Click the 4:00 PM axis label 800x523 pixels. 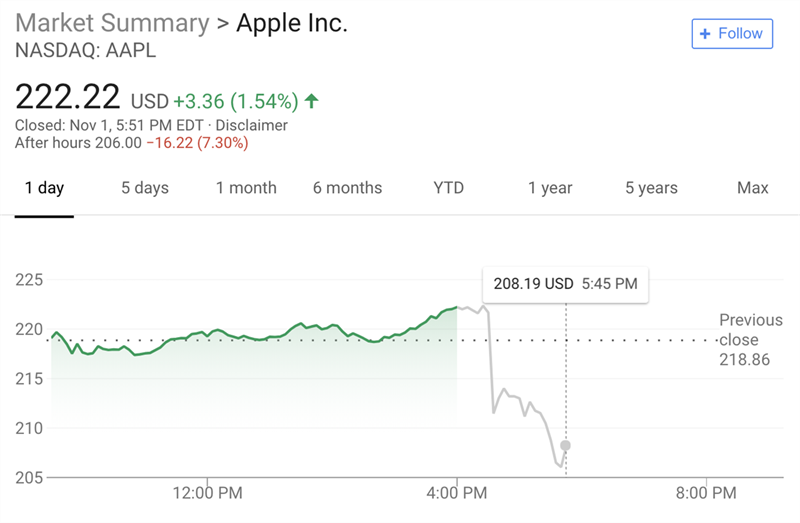click(457, 493)
